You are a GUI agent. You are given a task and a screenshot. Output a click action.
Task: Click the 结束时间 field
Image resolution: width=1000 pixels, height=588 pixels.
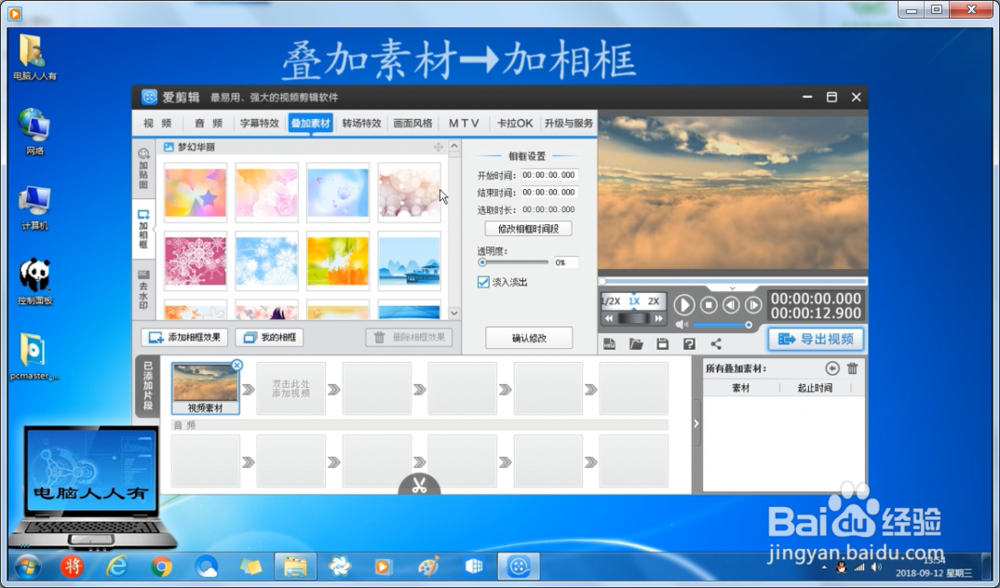pyautogui.click(x=548, y=192)
